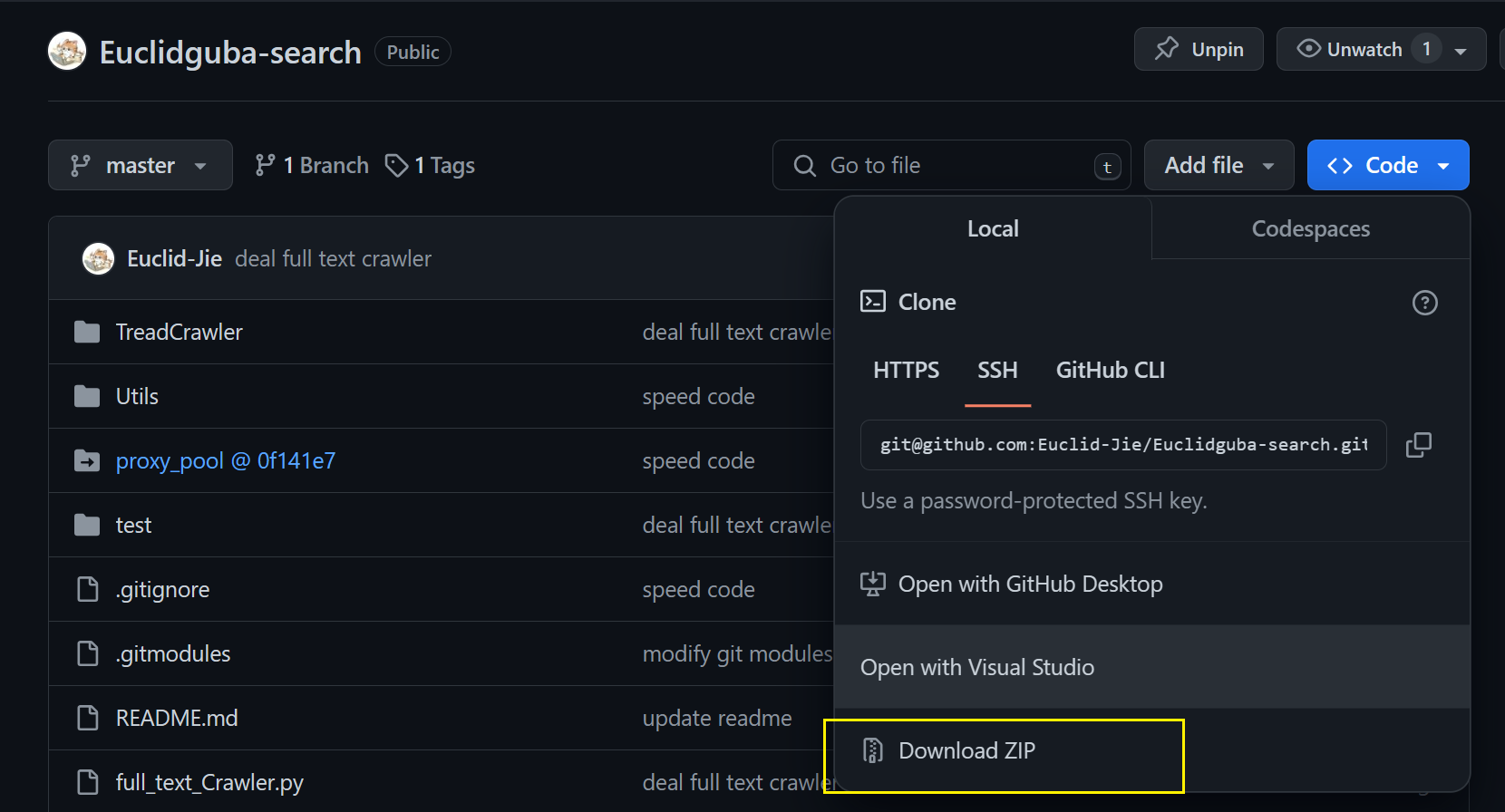
Task: Click the Unpin button
Action: [x=1199, y=49]
